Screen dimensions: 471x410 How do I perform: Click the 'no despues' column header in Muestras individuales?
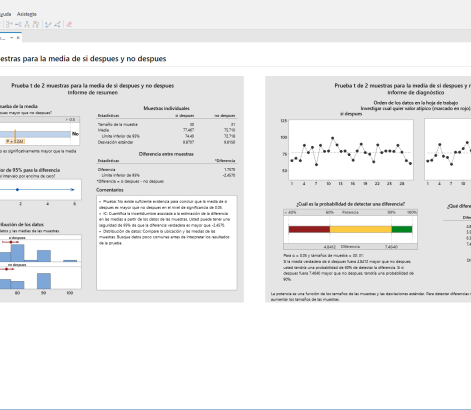coord(225,116)
